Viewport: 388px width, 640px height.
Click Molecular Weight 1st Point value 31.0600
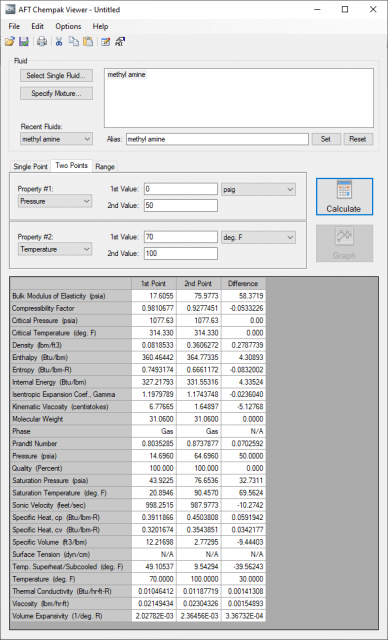click(154, 419)
